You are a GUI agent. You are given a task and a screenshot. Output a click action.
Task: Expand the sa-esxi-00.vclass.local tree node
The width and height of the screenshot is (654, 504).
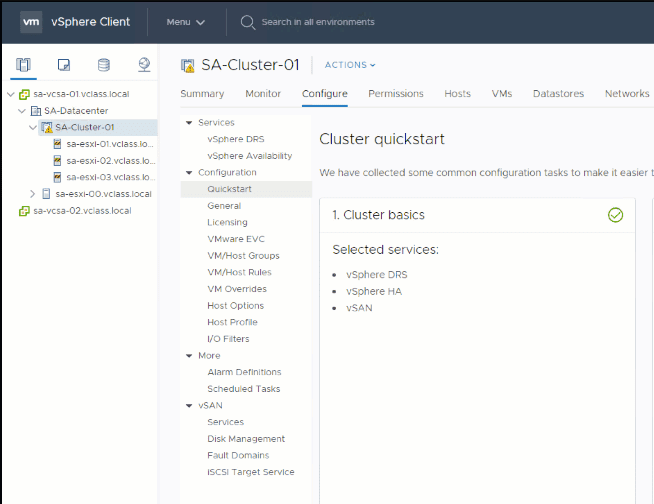pos(33,194)
